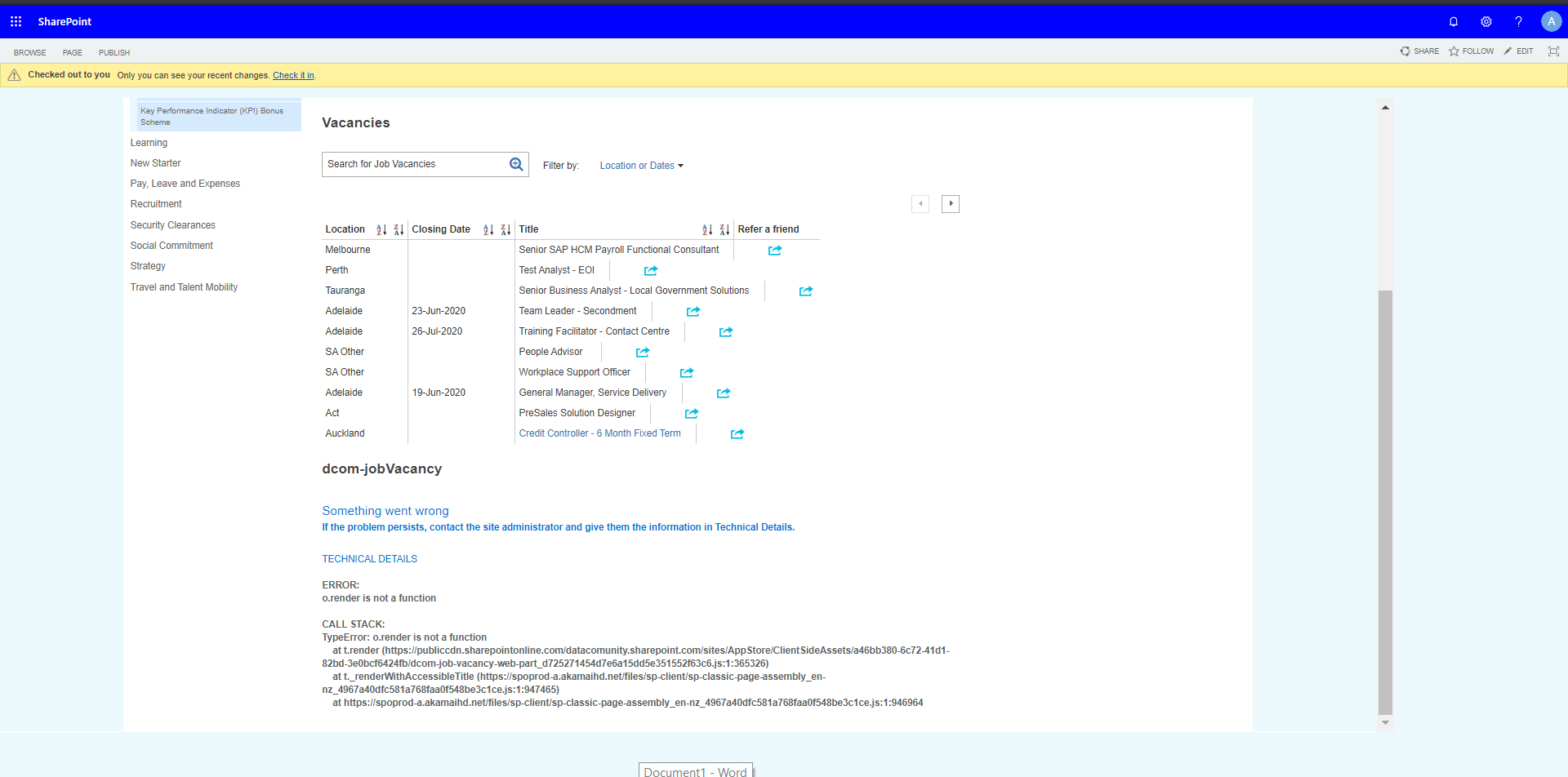Open help via the question mark icon
The width and height of the screenshot is (1568, 777).
[1518, 22]
